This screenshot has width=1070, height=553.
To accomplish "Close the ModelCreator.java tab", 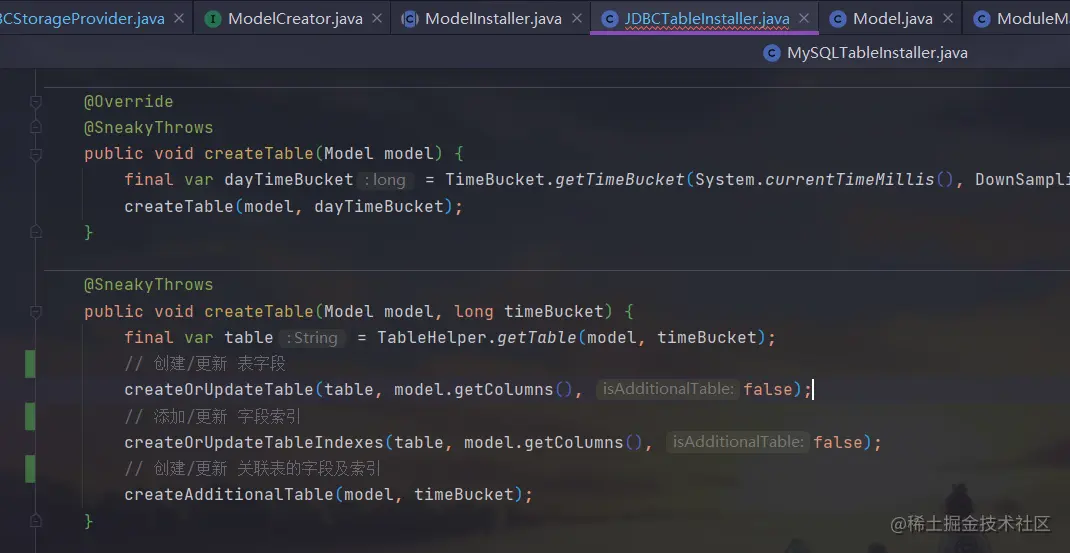I will [377, 18].
